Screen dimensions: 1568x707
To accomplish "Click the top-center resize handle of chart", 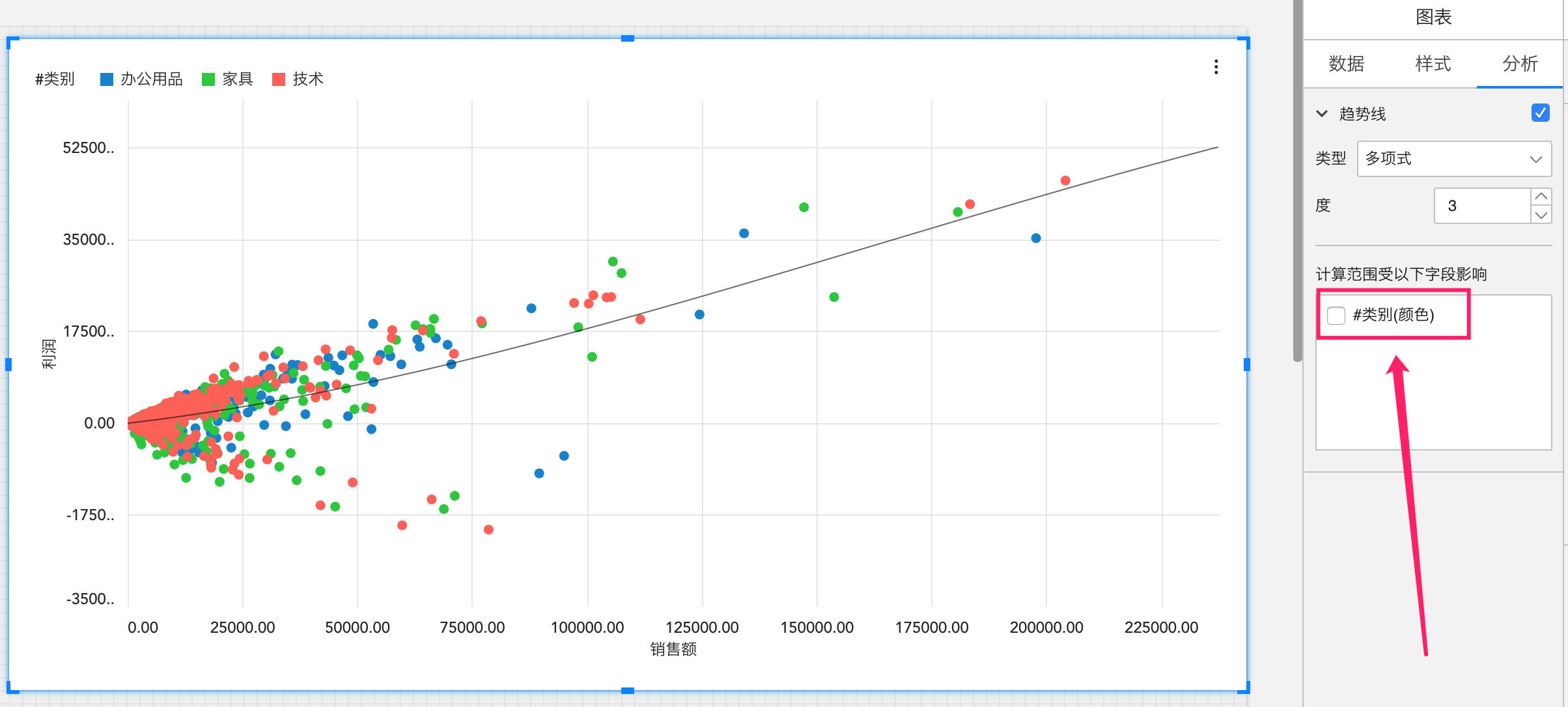I will pos(627,38).
